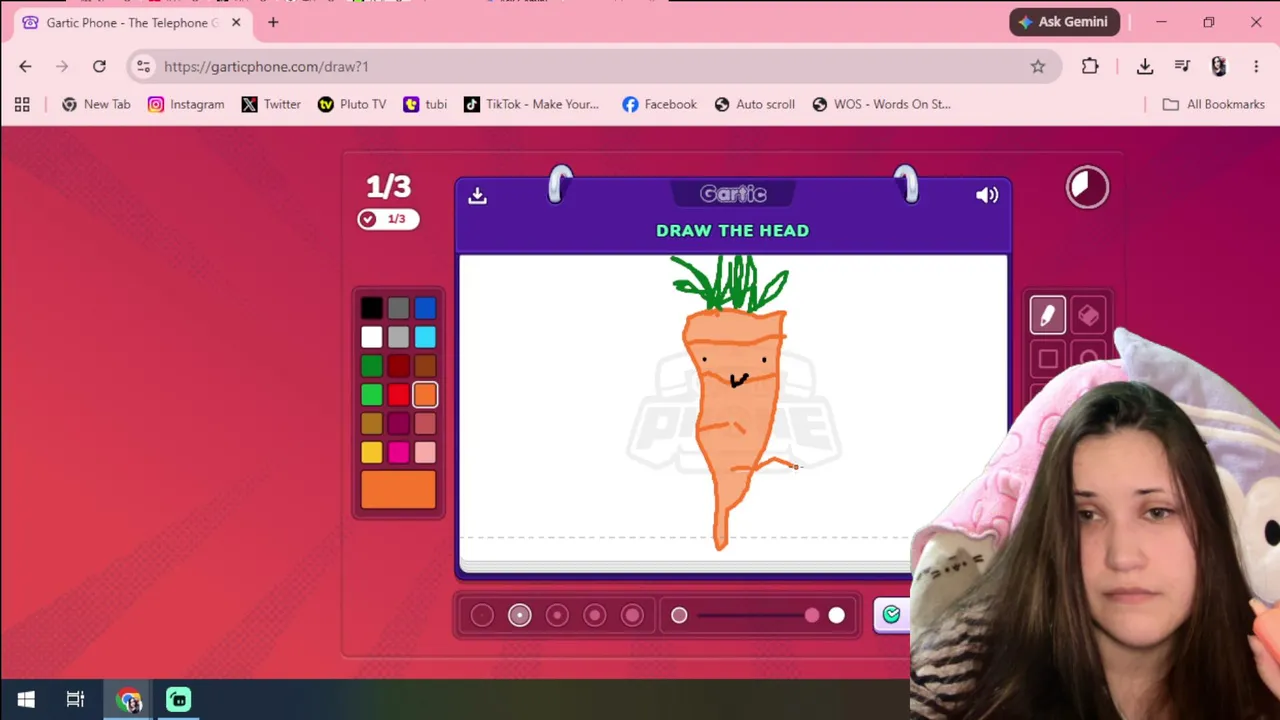Open the Chrome profile avatar

(1218, 66)
